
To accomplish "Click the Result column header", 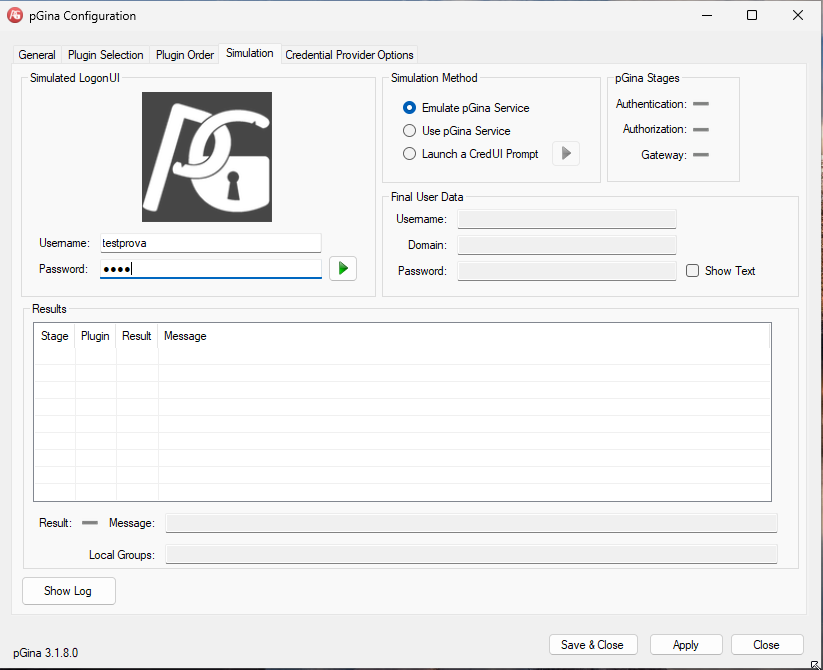I will (137, 336).
